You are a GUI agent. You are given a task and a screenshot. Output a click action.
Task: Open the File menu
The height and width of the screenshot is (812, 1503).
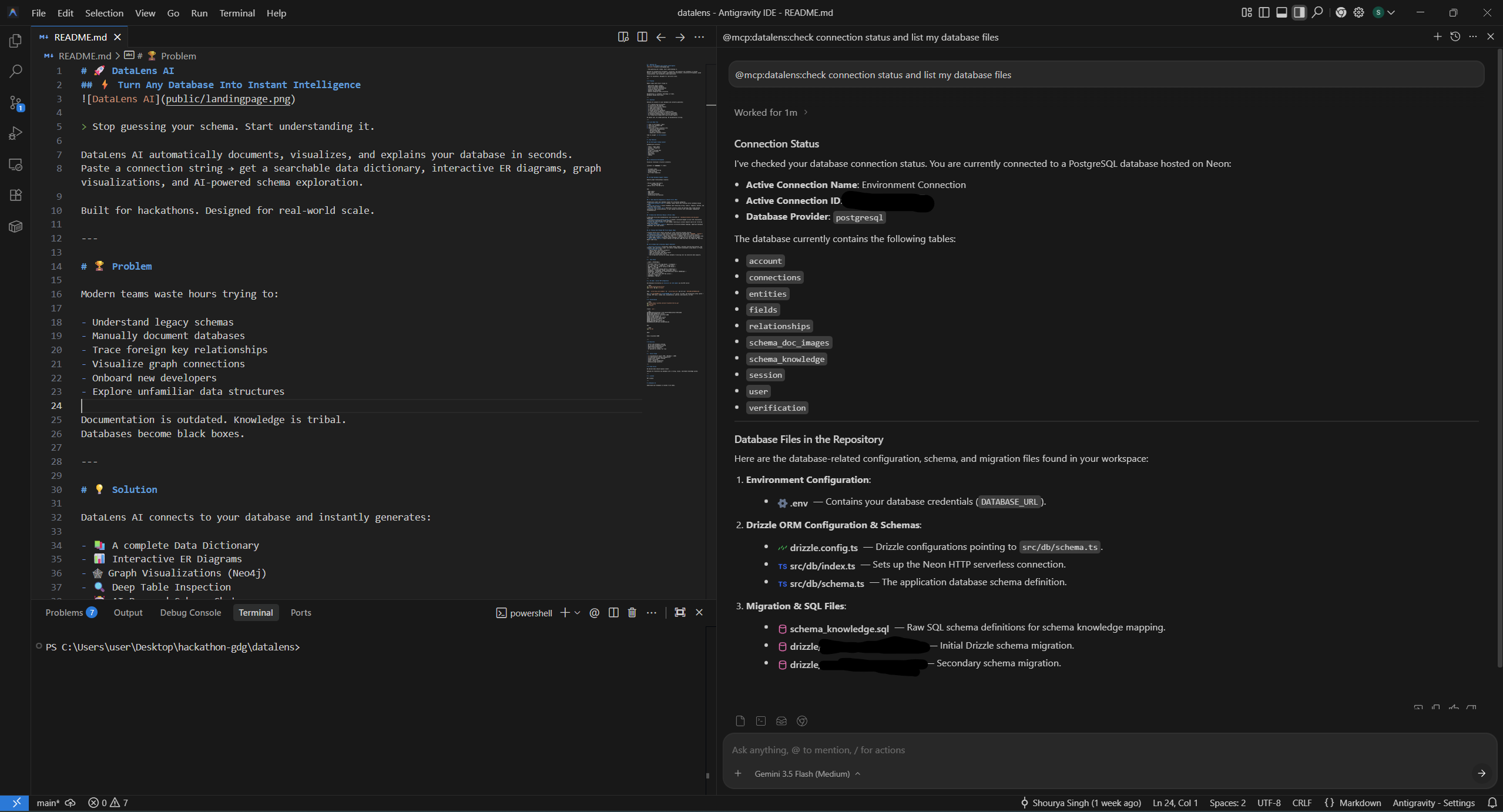(x=39, y=13)
